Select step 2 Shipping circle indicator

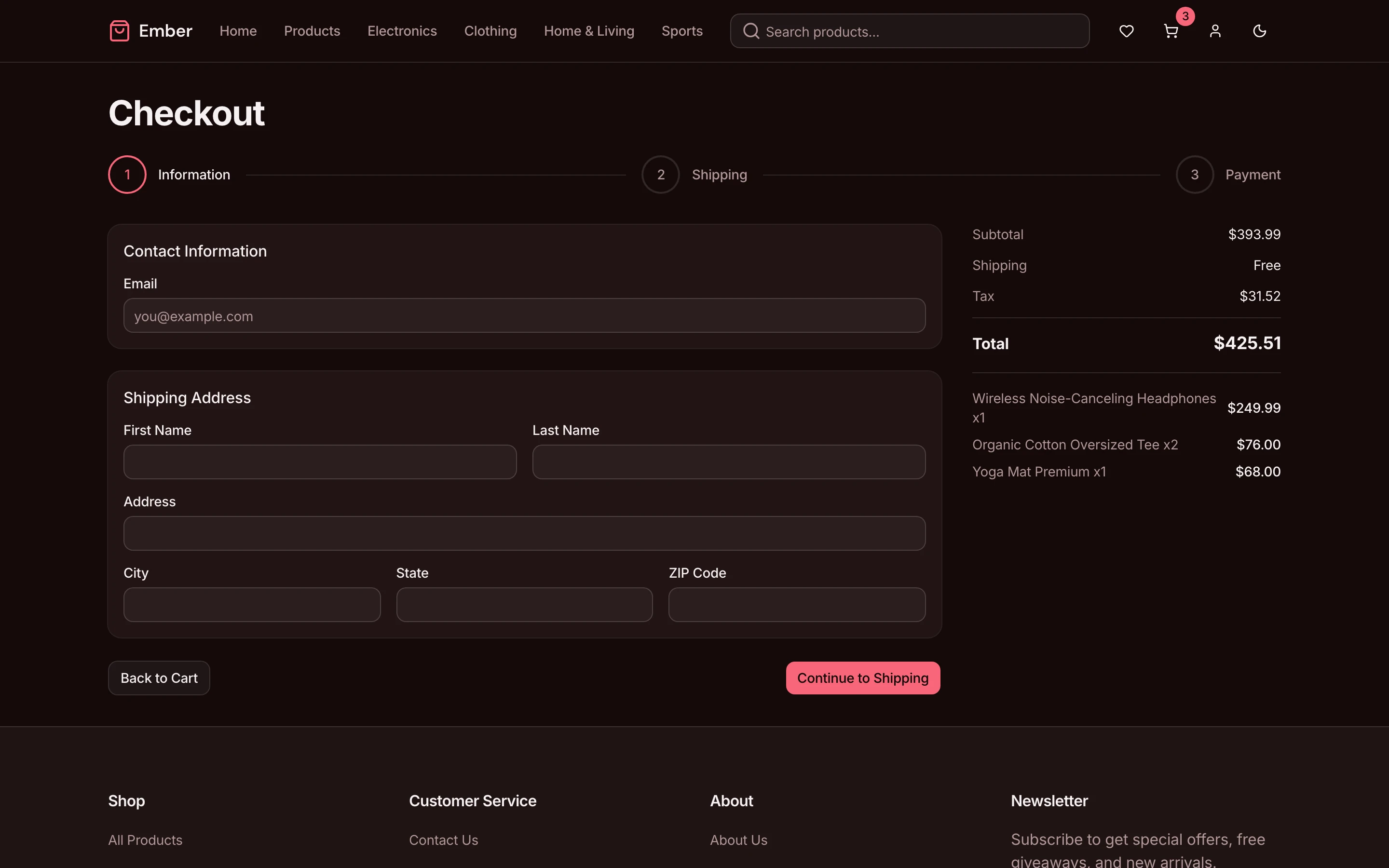(660, 174)
